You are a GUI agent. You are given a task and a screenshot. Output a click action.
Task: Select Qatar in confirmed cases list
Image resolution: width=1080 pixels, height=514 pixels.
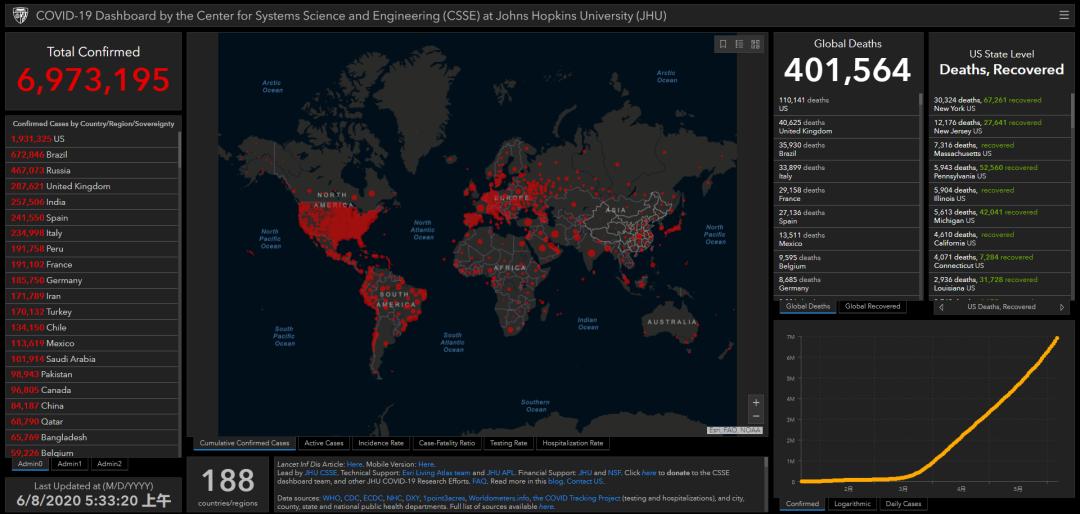point(92,422)
